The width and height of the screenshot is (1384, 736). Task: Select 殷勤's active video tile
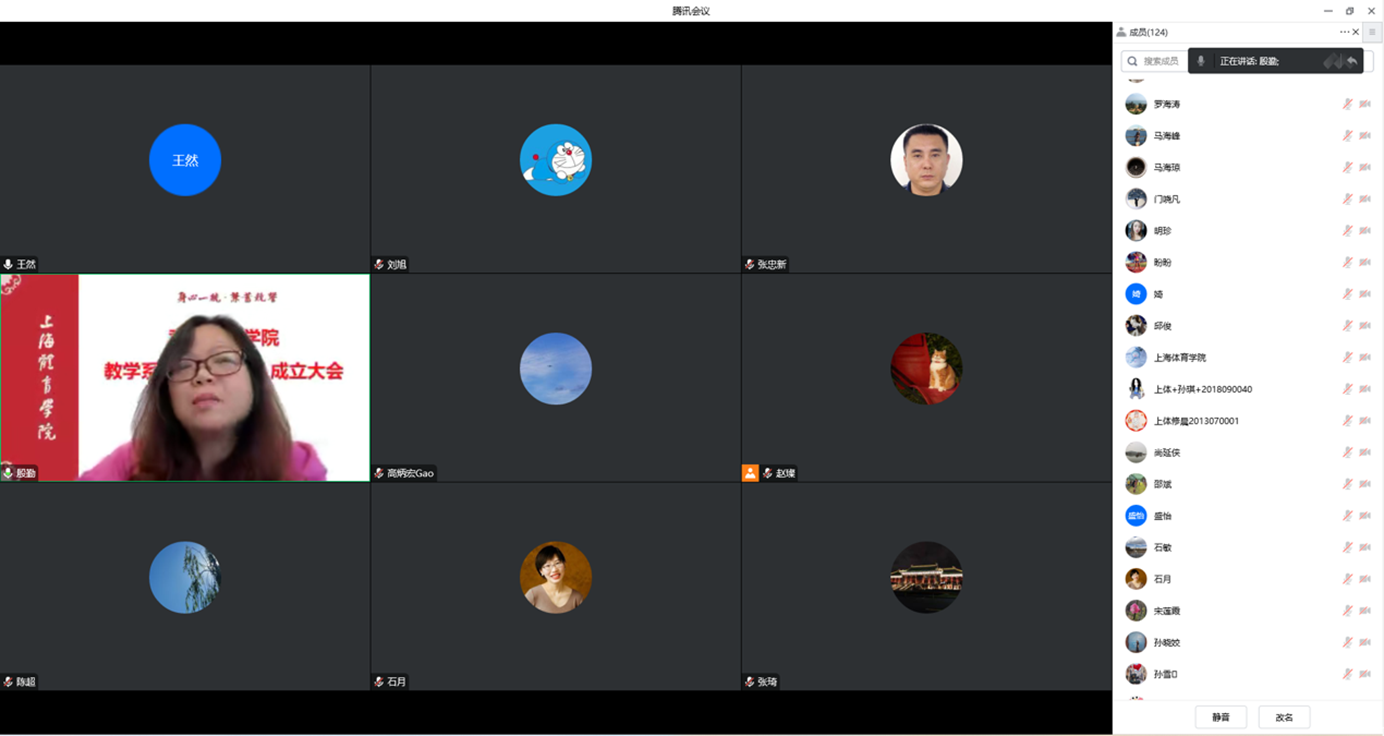point(185,378)
